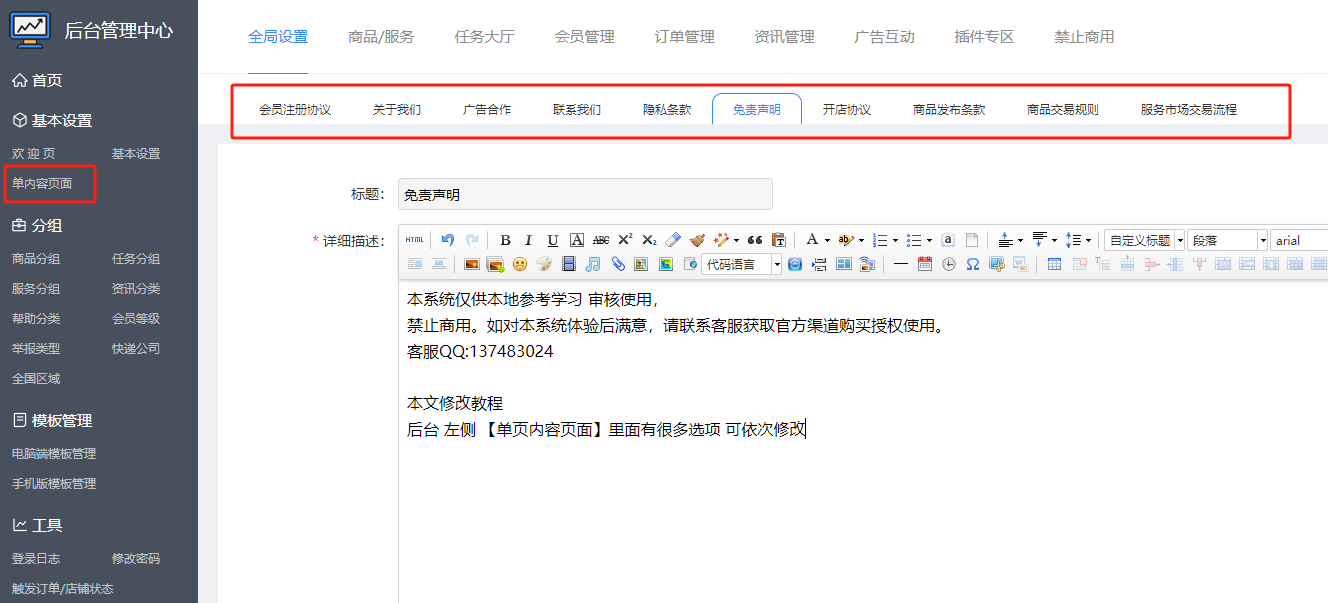Insert special character via Omega icon
This screenshot has height=603, width=1328.
tap(972, 264)
